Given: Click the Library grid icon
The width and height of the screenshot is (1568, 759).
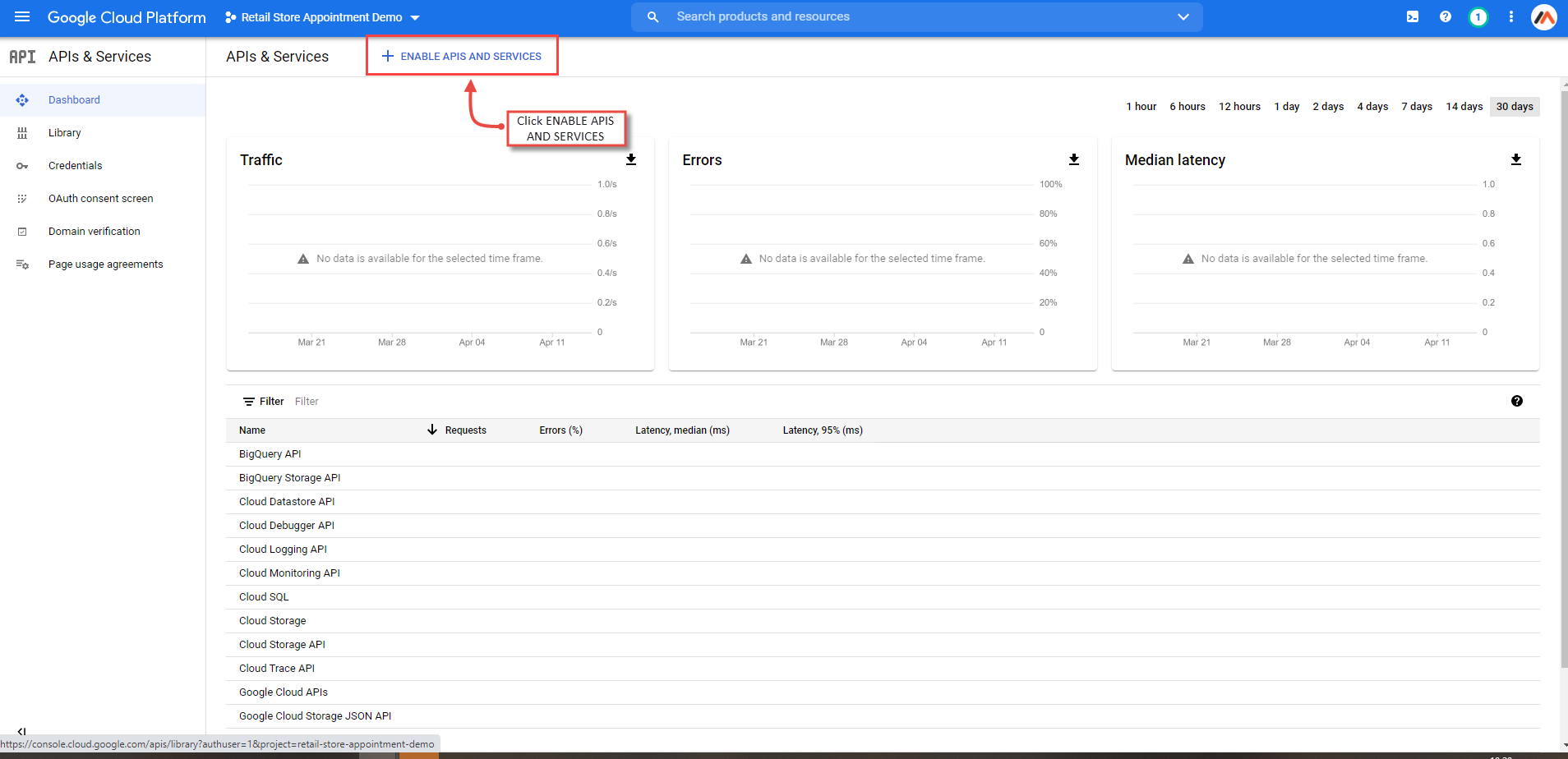Looking at the screenshot, I should (x=22, y=133).
